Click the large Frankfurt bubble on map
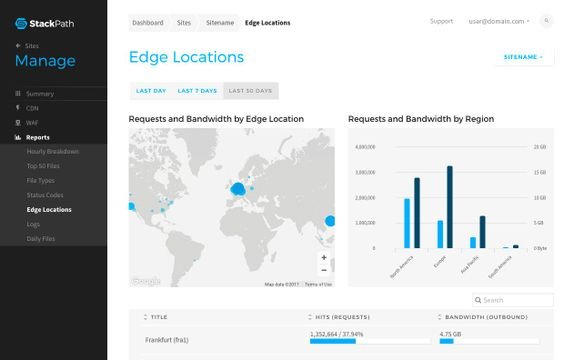This screenshot has width=574, height=360. [238, 189]
